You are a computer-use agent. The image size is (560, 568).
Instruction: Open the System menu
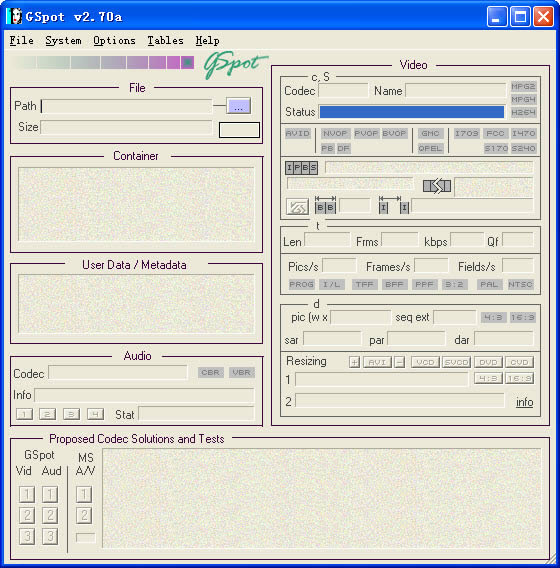[63, 41]
